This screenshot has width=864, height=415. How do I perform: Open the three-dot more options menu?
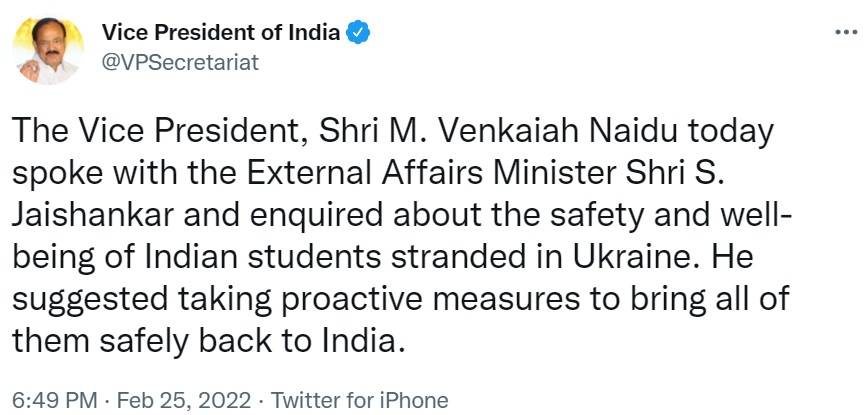coord(845,33)
